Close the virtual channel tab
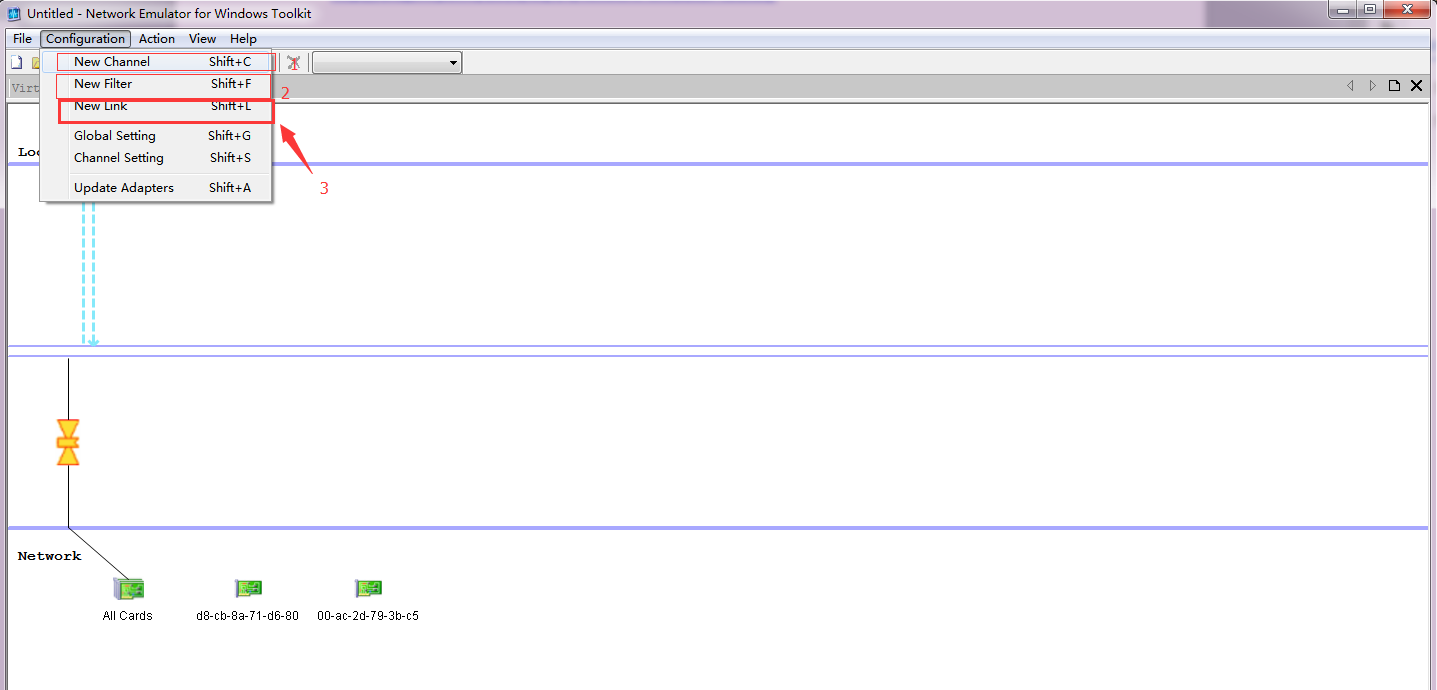Image resolution: width=1437 pixels, height=690 pixels. coord(1416,86)
